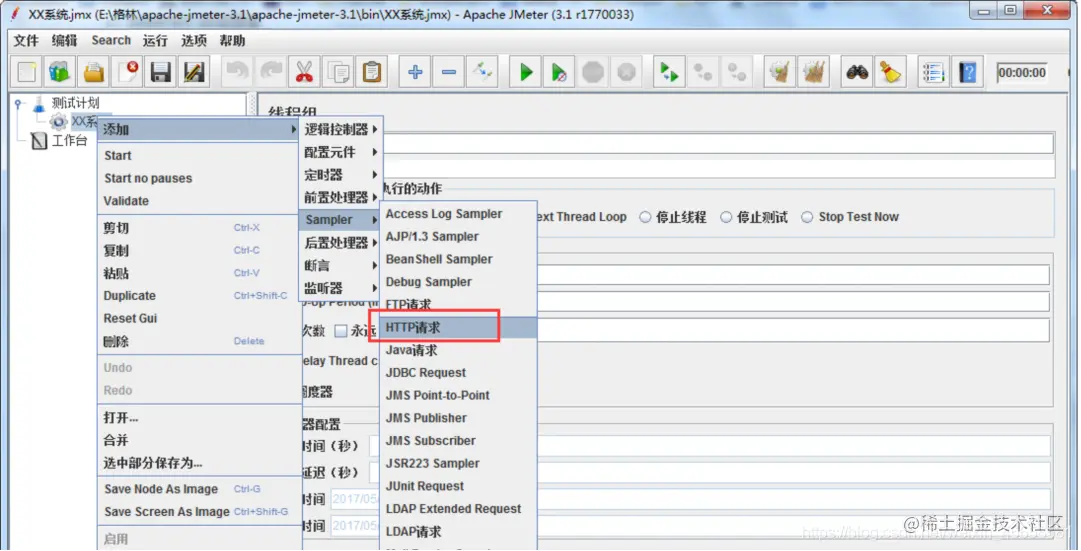Click the Open file folder icon
The width and height of the screenshot is (1081, 551).
(94, 72)
